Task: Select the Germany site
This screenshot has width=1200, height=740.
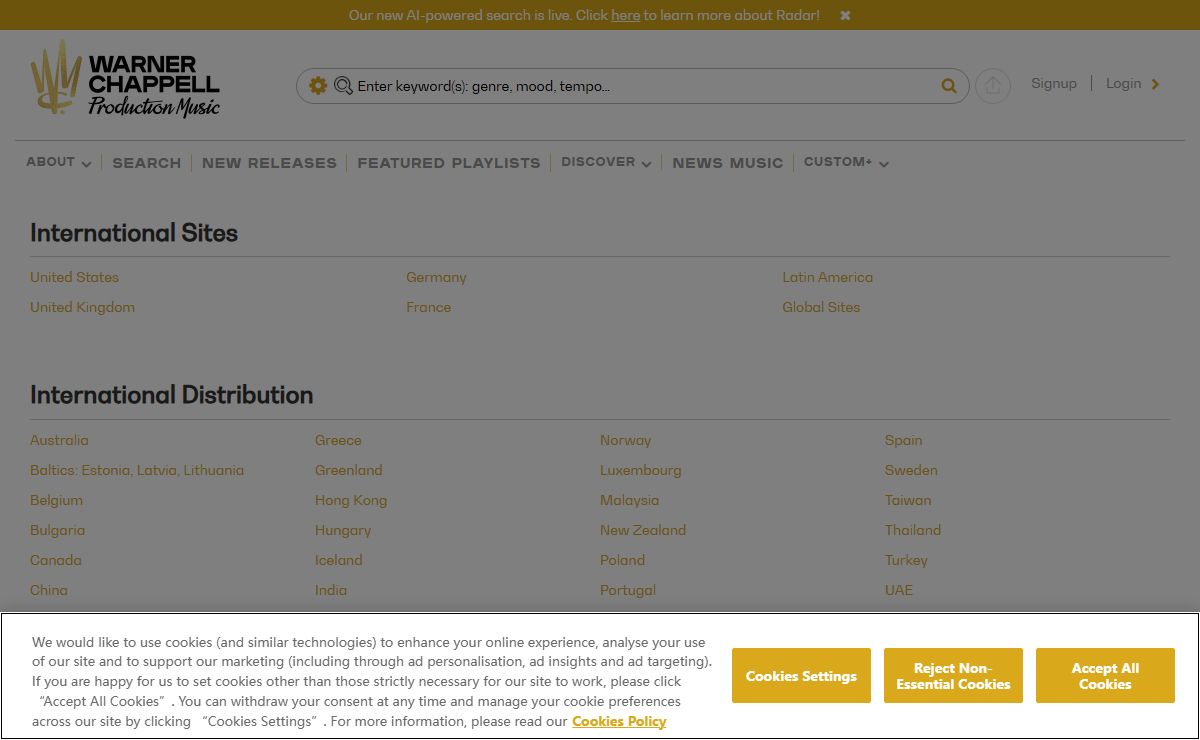Action: (x=436, y=277)
